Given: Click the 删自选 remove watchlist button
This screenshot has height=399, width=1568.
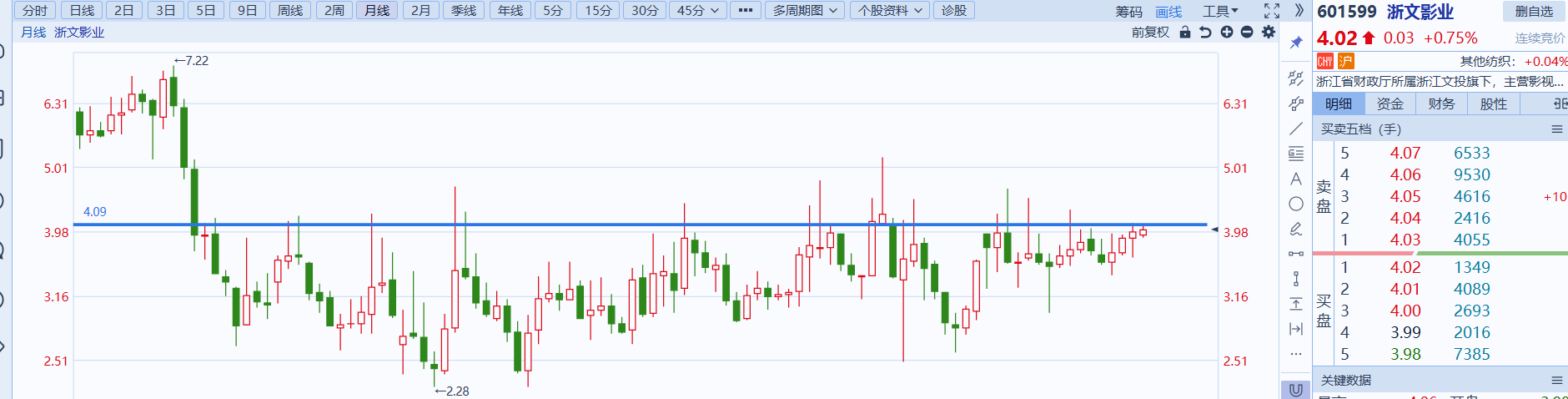Looking at the screenshot, I should [x=1535, y=12].
